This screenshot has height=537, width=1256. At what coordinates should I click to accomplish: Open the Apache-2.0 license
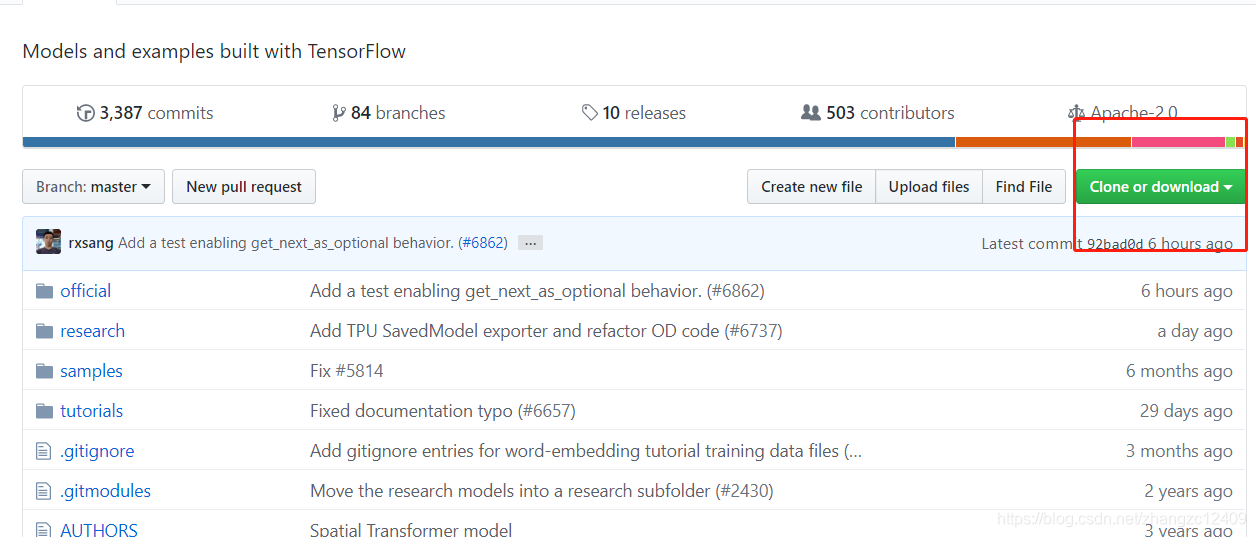click(1123, 113)
